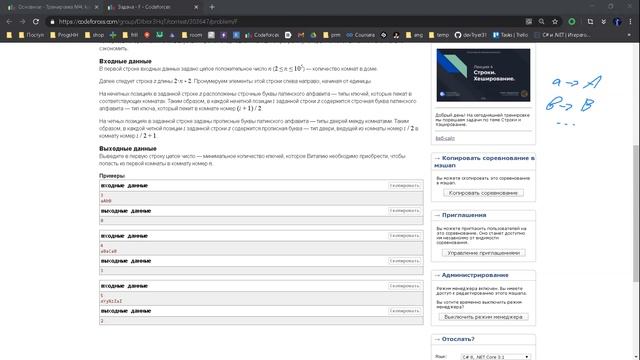Screen dimensions: 640x360
Task: Copy the first example's output data
Action: (404, 211)
